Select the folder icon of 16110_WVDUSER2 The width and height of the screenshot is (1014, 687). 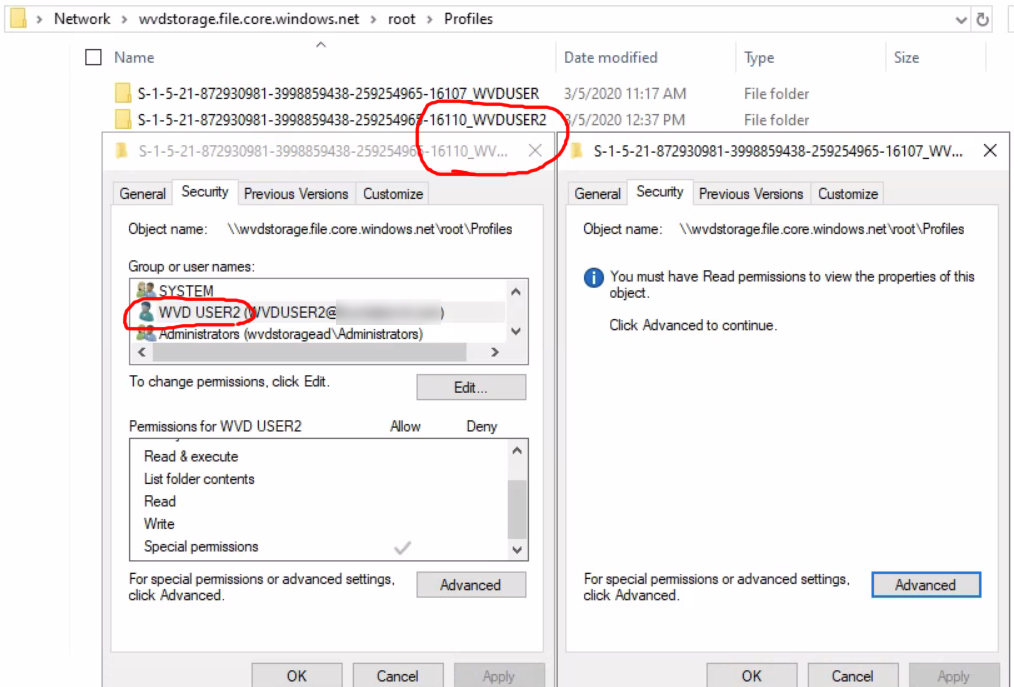point(123,120)
